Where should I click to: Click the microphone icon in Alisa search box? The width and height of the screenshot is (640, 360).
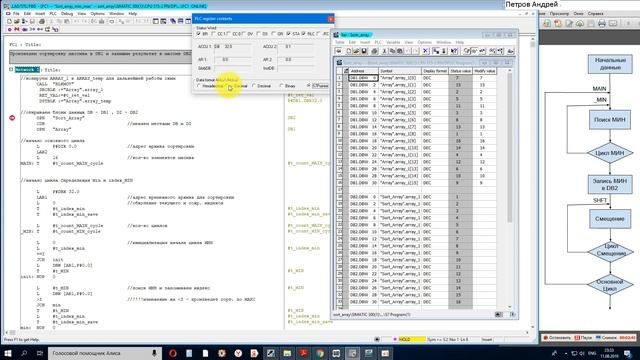(x=154, y=353)
